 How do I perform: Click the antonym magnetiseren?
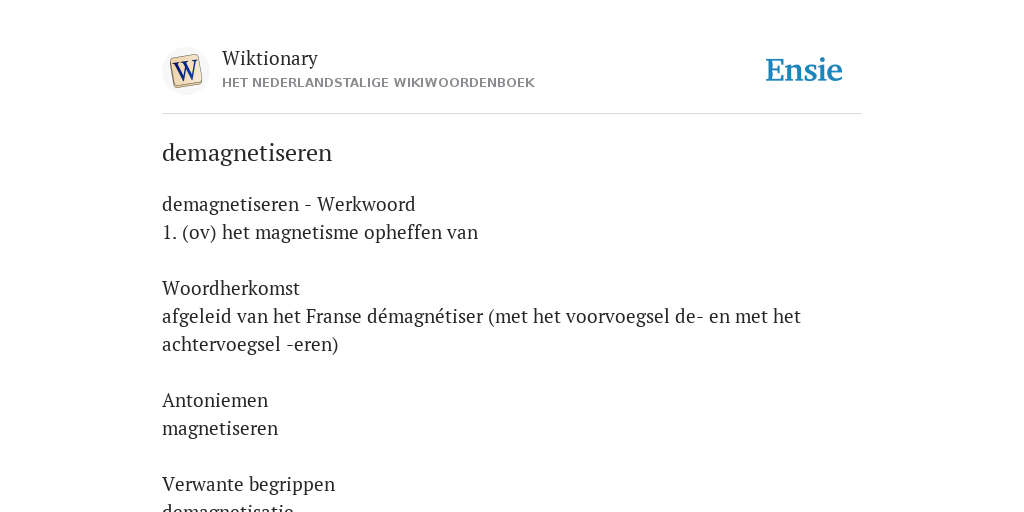[220, 428]
